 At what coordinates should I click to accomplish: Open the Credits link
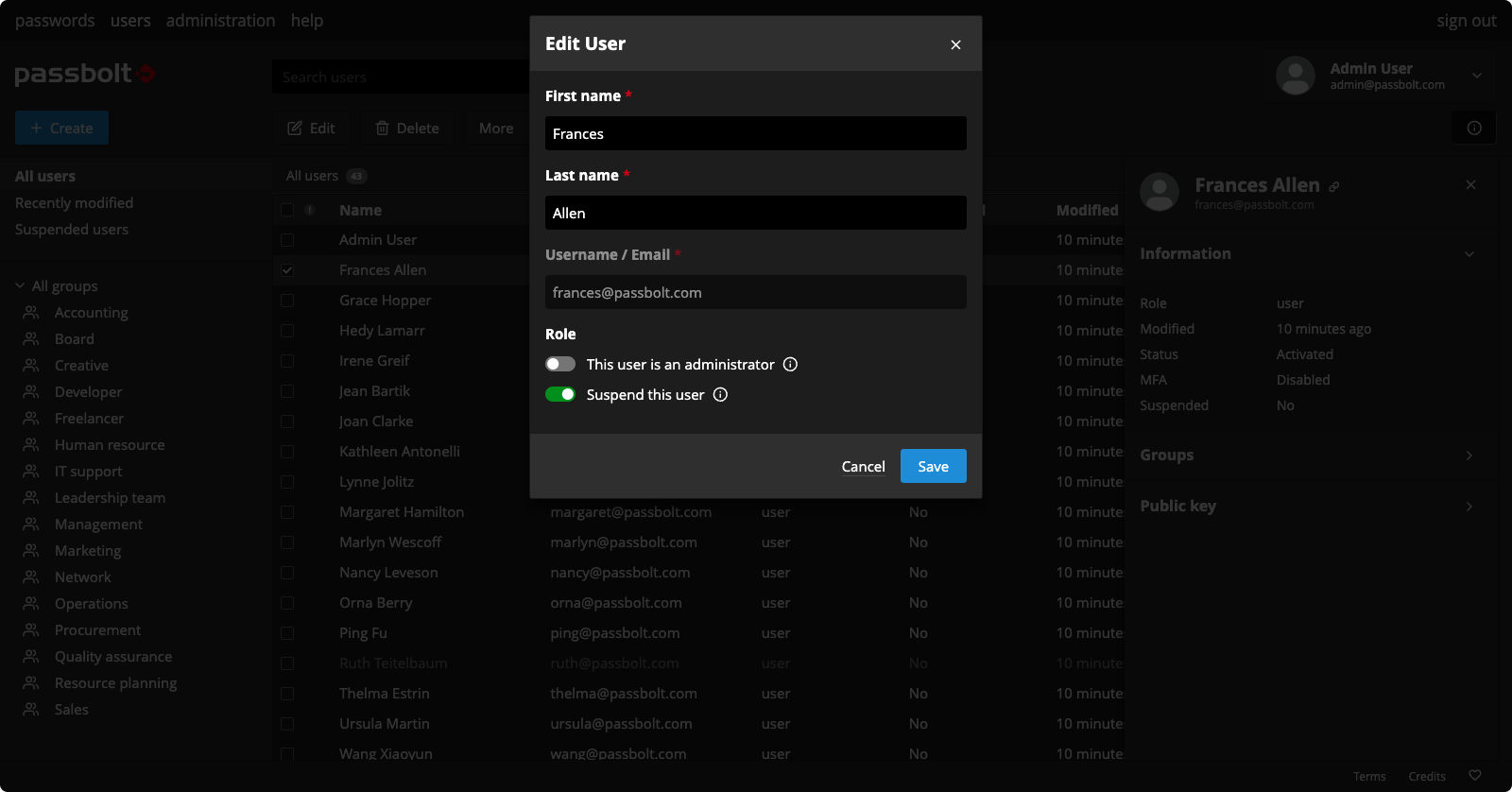(1427, 776)
